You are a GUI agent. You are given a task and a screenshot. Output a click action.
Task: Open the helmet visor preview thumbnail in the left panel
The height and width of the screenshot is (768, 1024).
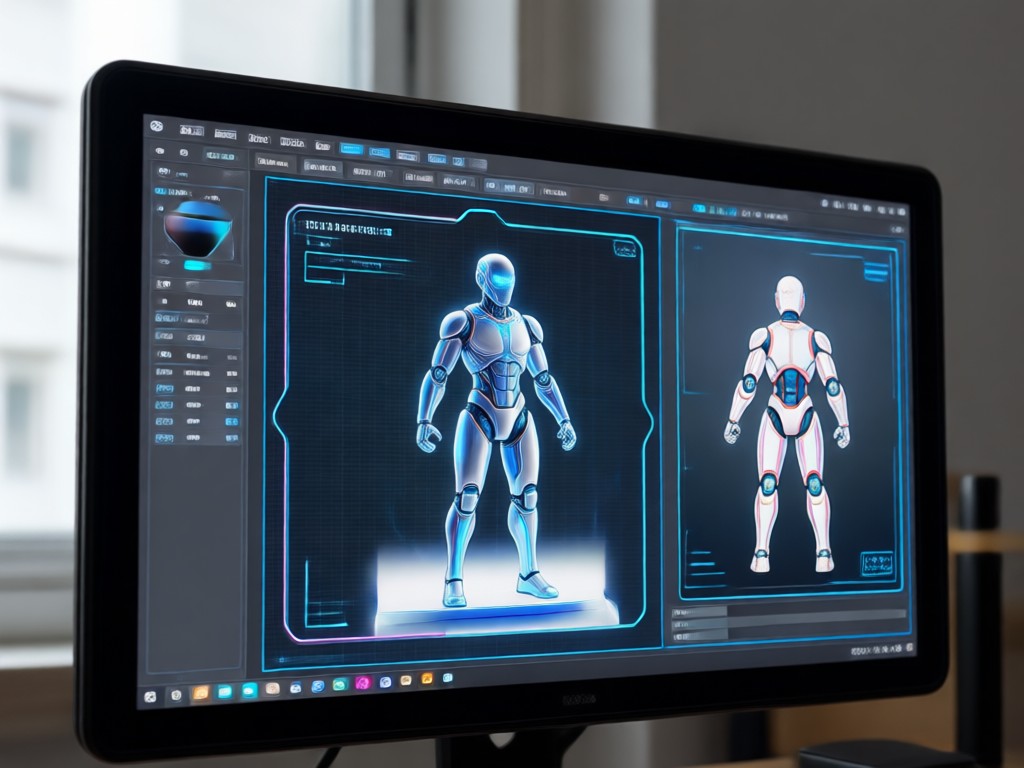(197, 229)
